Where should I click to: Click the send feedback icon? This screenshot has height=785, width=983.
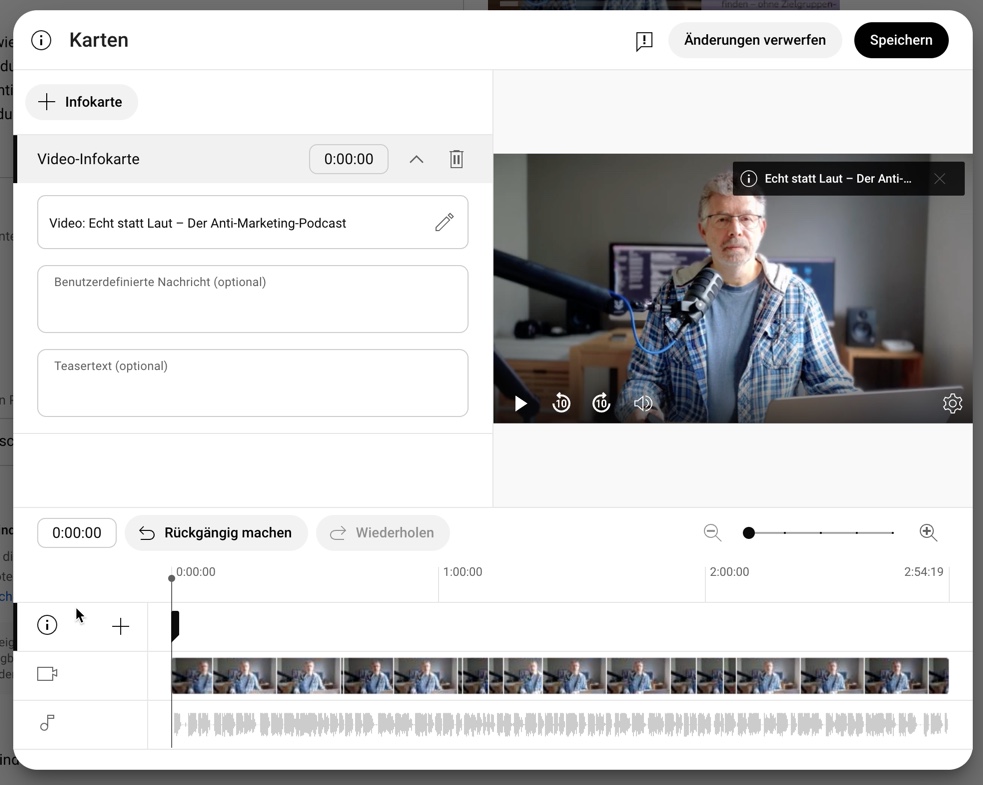point(644,41)
